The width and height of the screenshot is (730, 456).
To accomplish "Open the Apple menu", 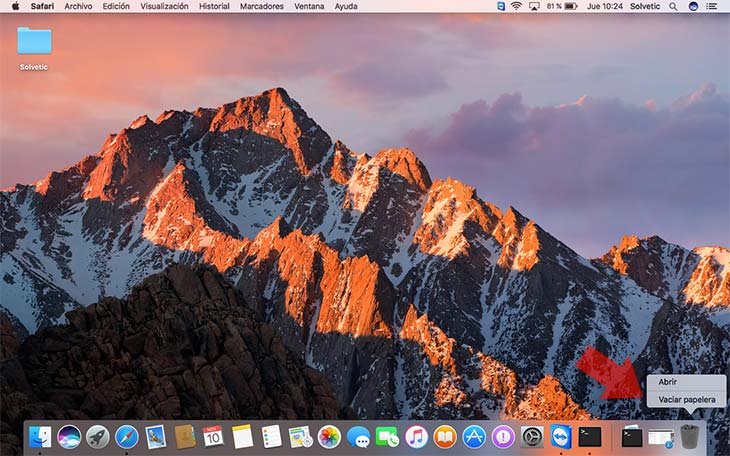I will tap(15, 6).
